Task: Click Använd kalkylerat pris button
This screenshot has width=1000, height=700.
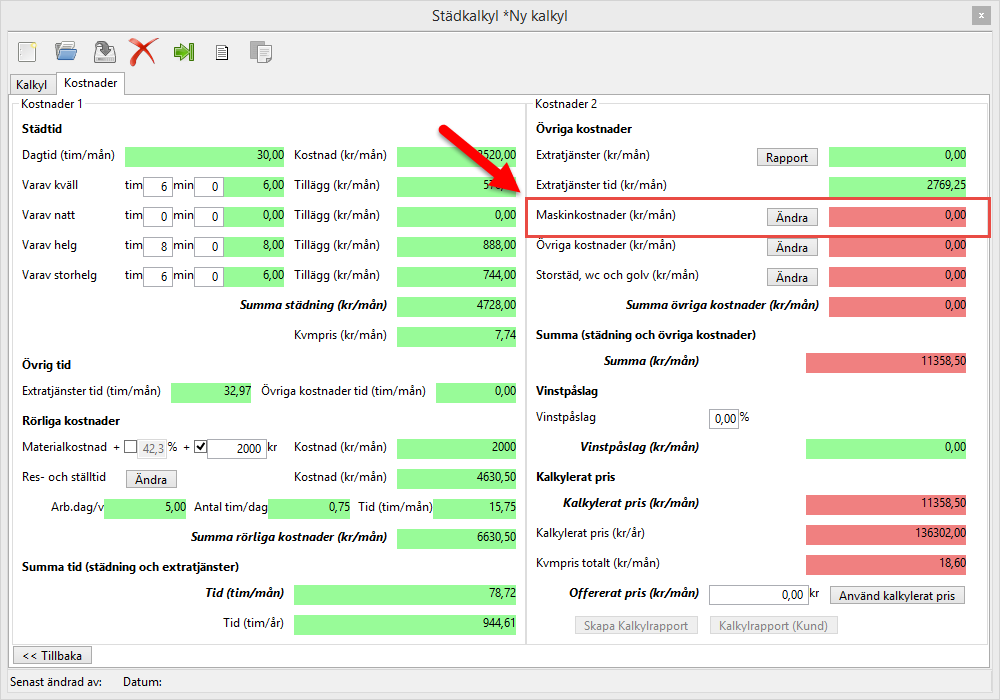Action: (897, 596)
